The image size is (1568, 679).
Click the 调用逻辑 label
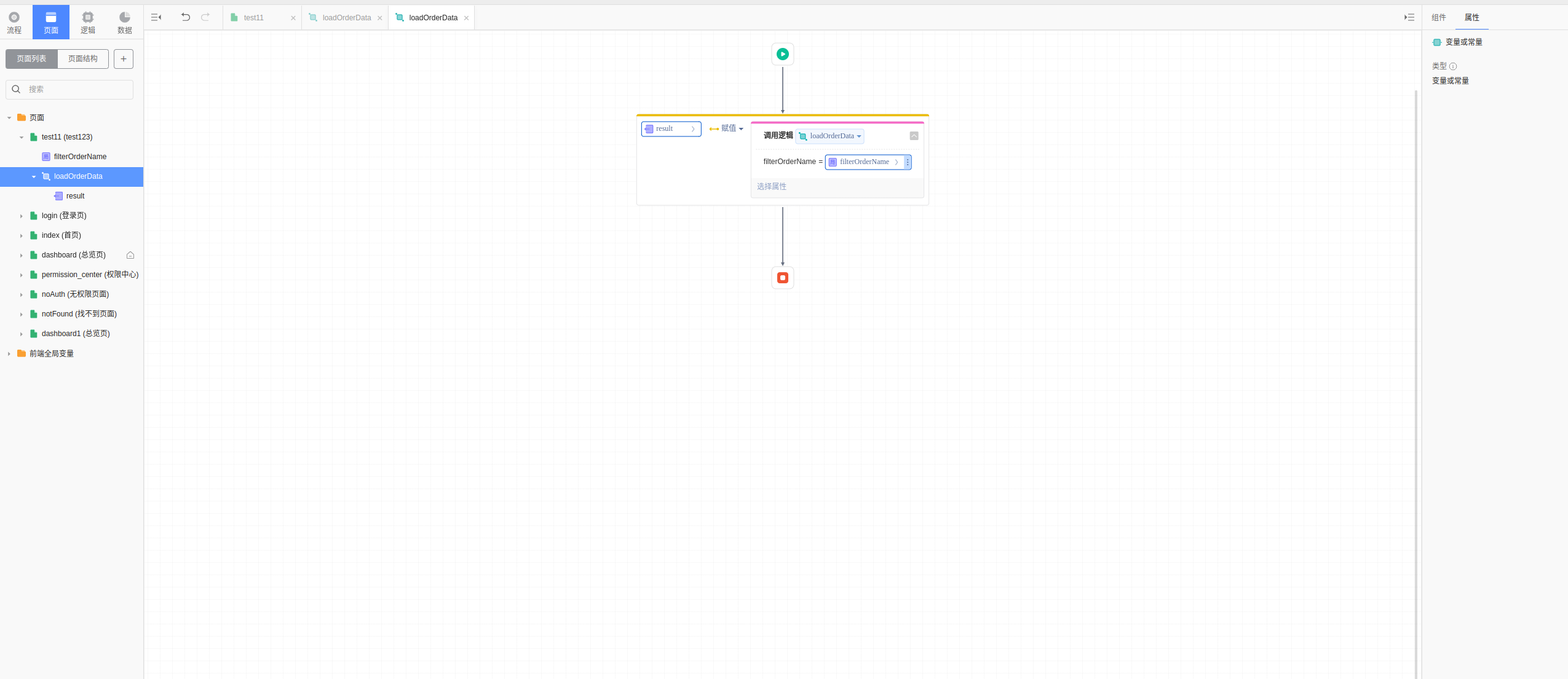[778, 136]
